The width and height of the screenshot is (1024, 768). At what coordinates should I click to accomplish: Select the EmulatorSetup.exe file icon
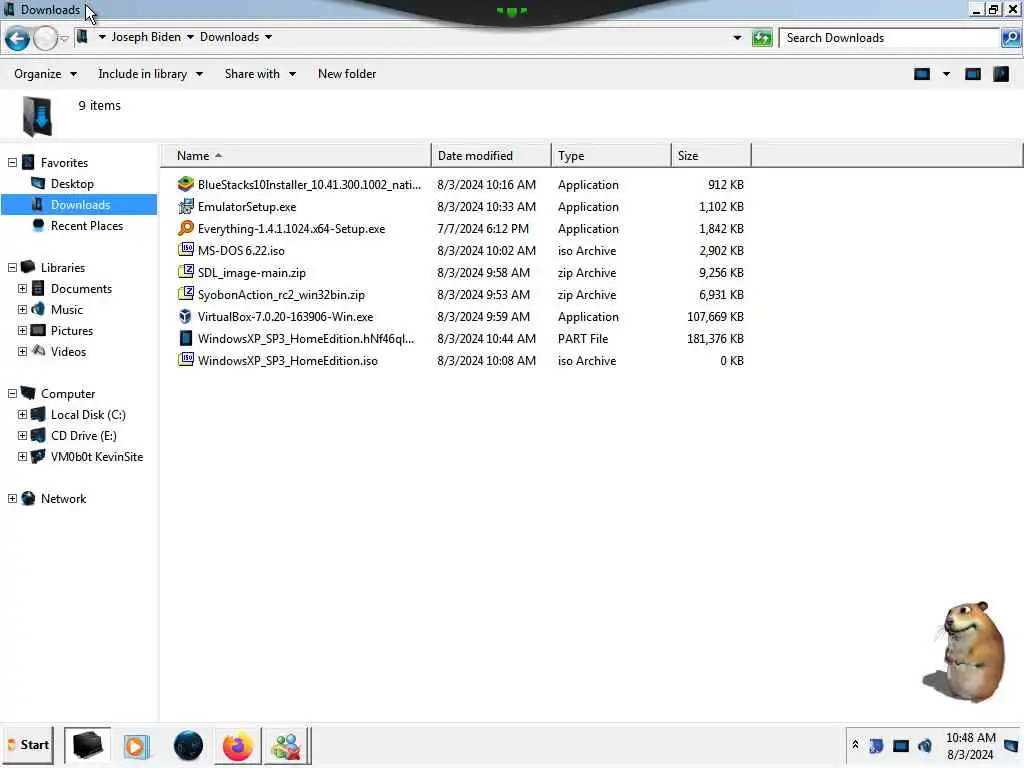click(x=186, y=206)
